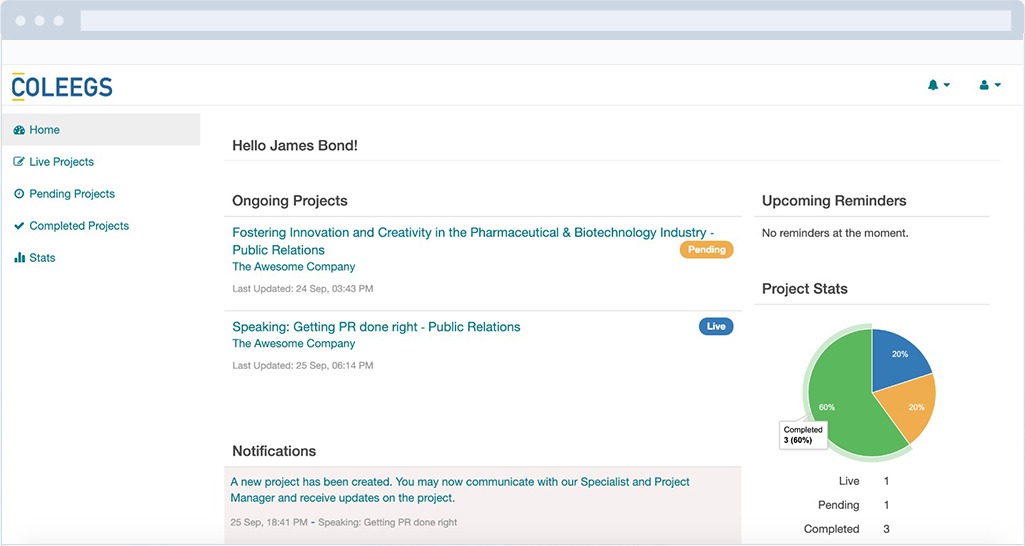Click the blue Live status badge

point(716,326)
